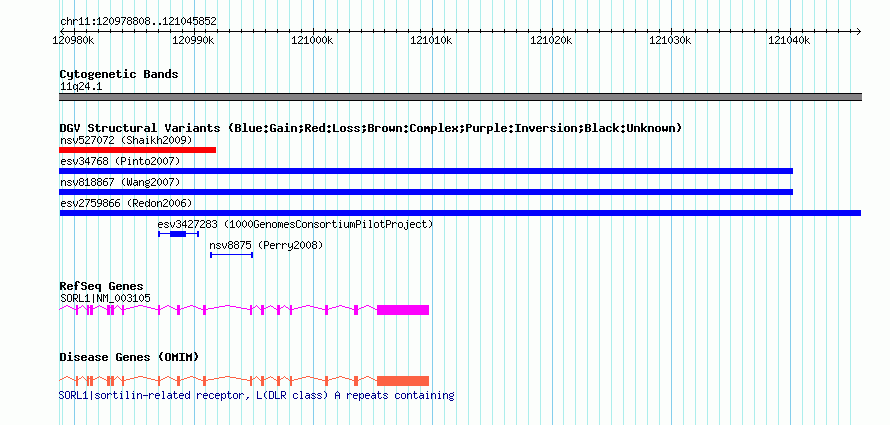Click the 121030k ruler tick label
Image resolution: width=890 pixels, height=425 pixels.
[670, 40]
